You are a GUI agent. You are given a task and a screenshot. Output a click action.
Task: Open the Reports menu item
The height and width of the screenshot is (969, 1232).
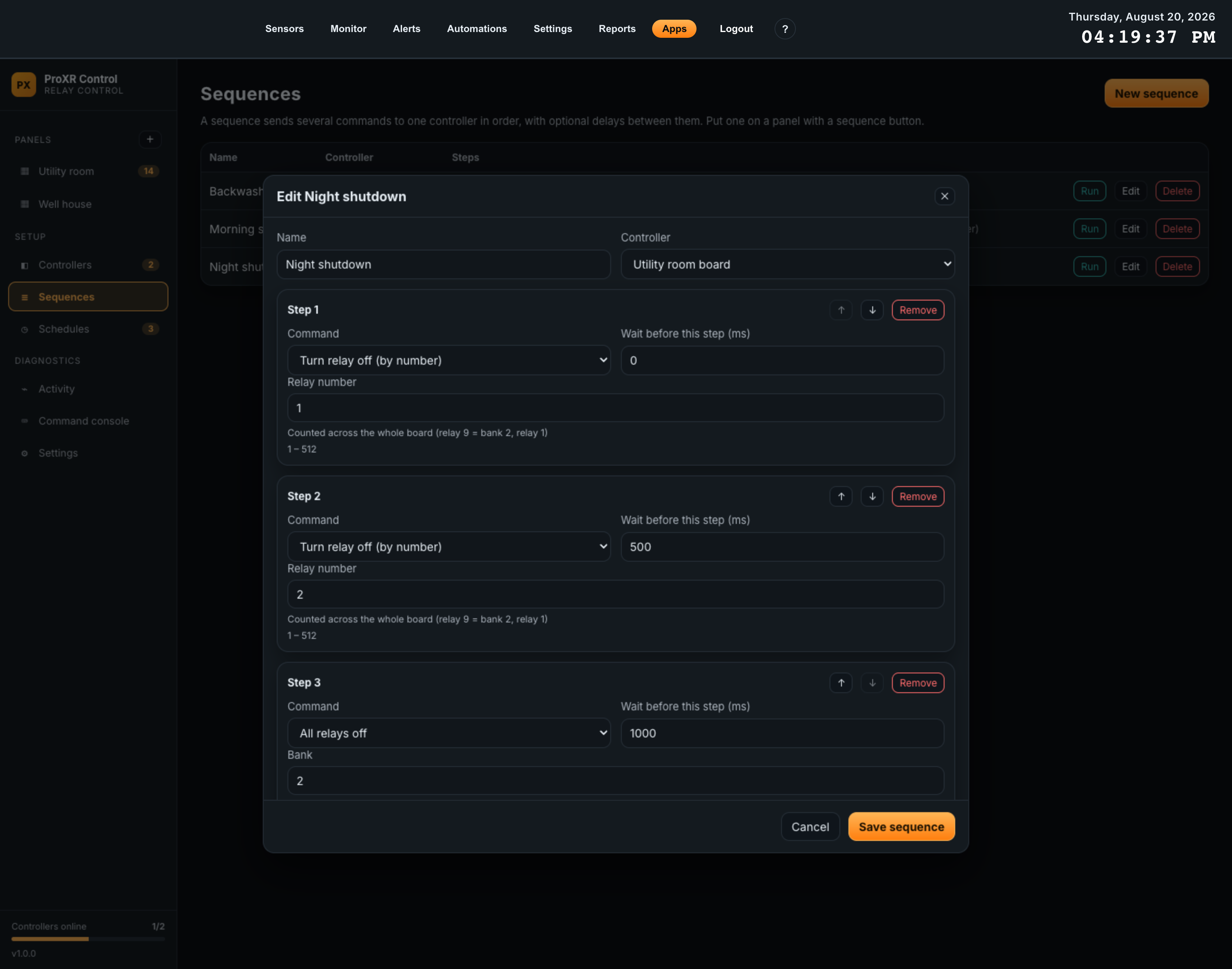click(617, 29)
